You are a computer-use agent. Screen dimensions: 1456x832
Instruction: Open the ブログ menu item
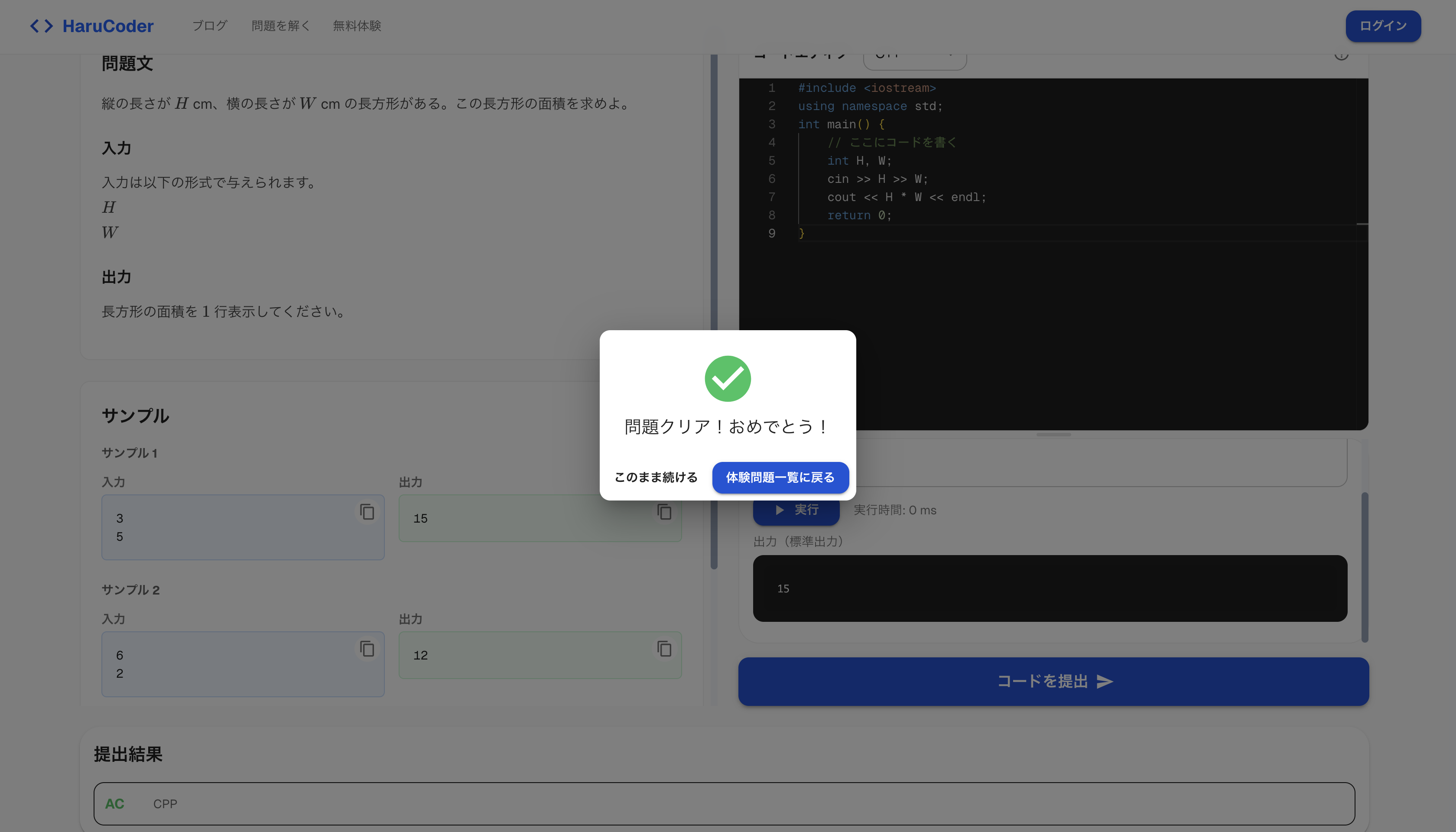210,26
